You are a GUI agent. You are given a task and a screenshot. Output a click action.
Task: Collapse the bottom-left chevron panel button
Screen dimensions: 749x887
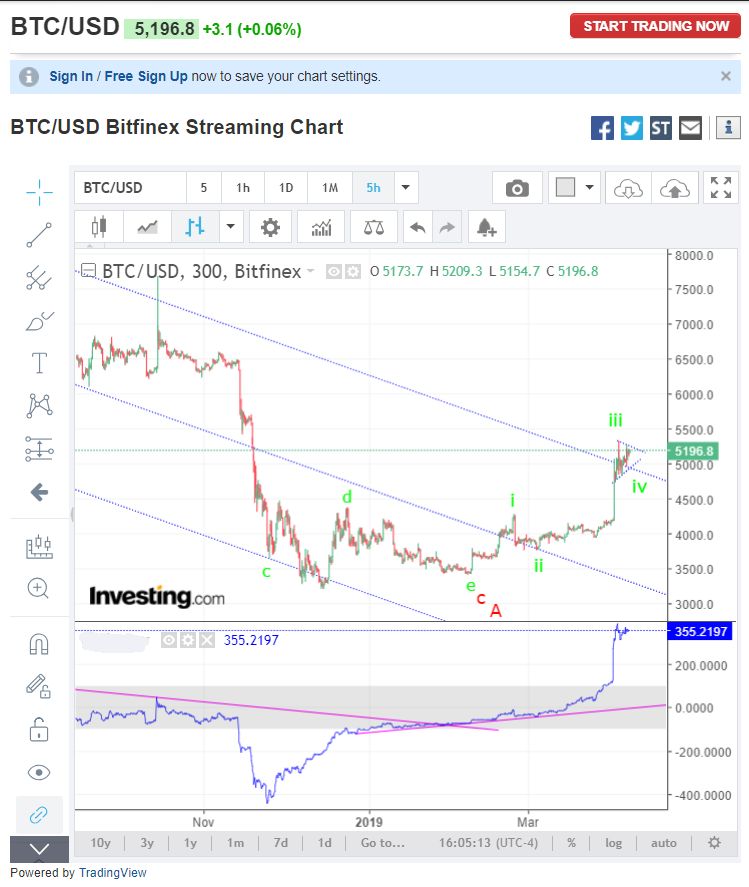pos(39,849)
